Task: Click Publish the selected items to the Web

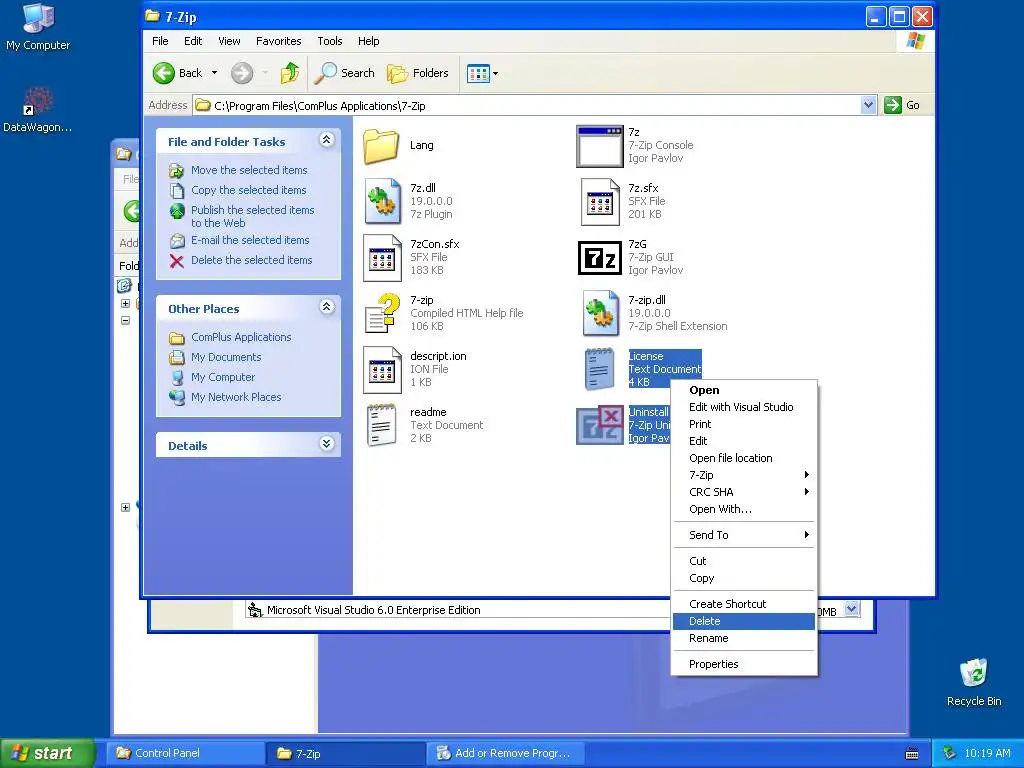Action: click(x=252, y=216)
